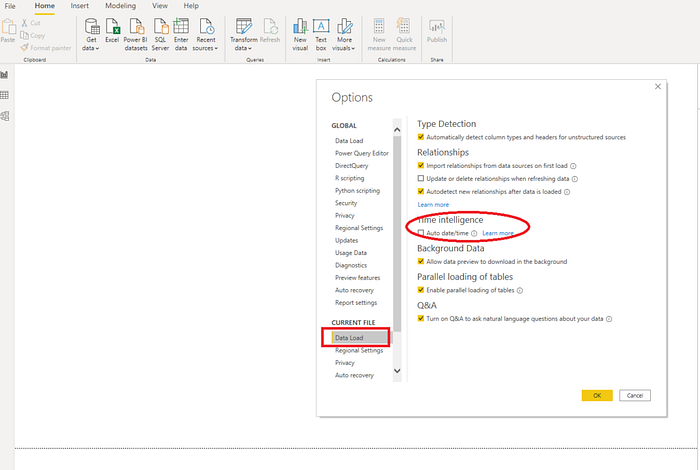Toggle Enable parallel loading of tables checkbox
Screen dimensions: 700x470
(421, 290)
